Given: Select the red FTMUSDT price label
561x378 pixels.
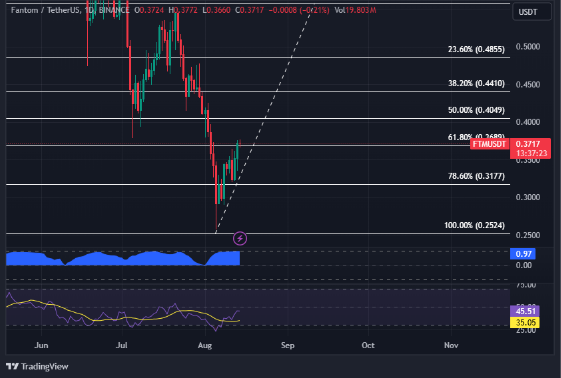Looking at the screenshot, I should point(489,144).
